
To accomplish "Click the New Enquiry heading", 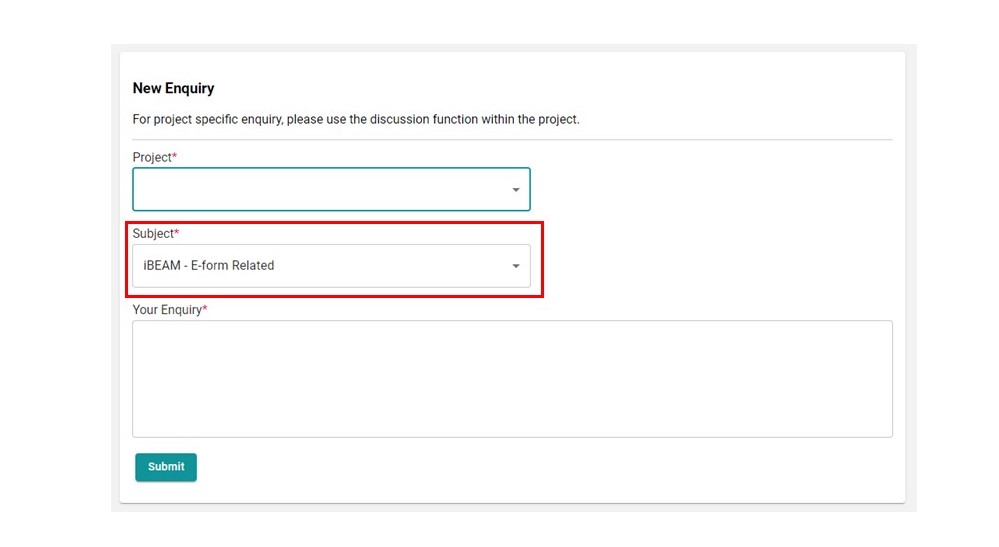I will (x=173, y=89).
